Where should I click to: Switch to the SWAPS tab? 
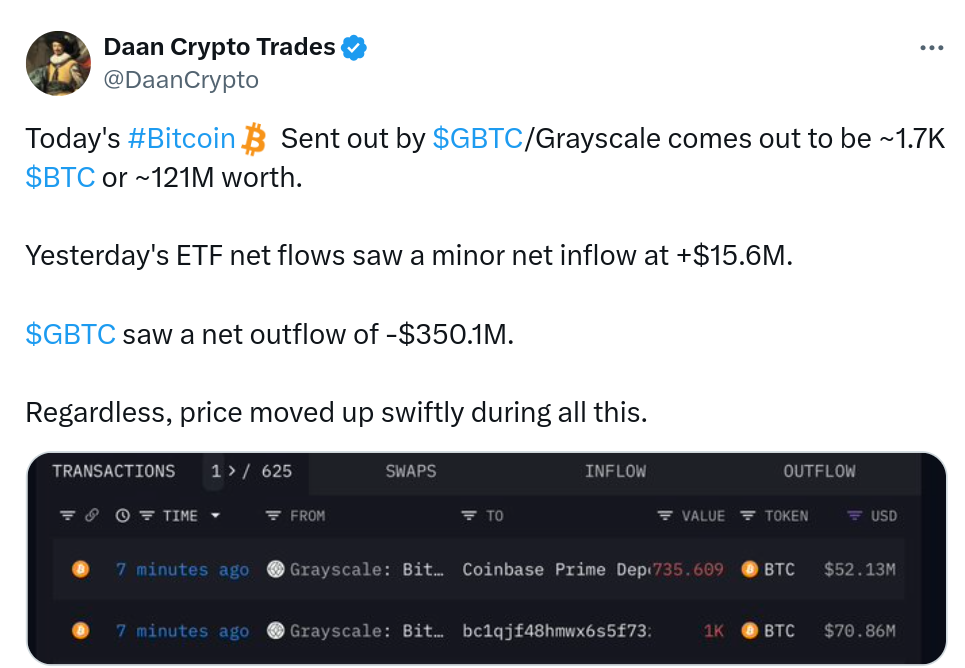coord(410,472)
